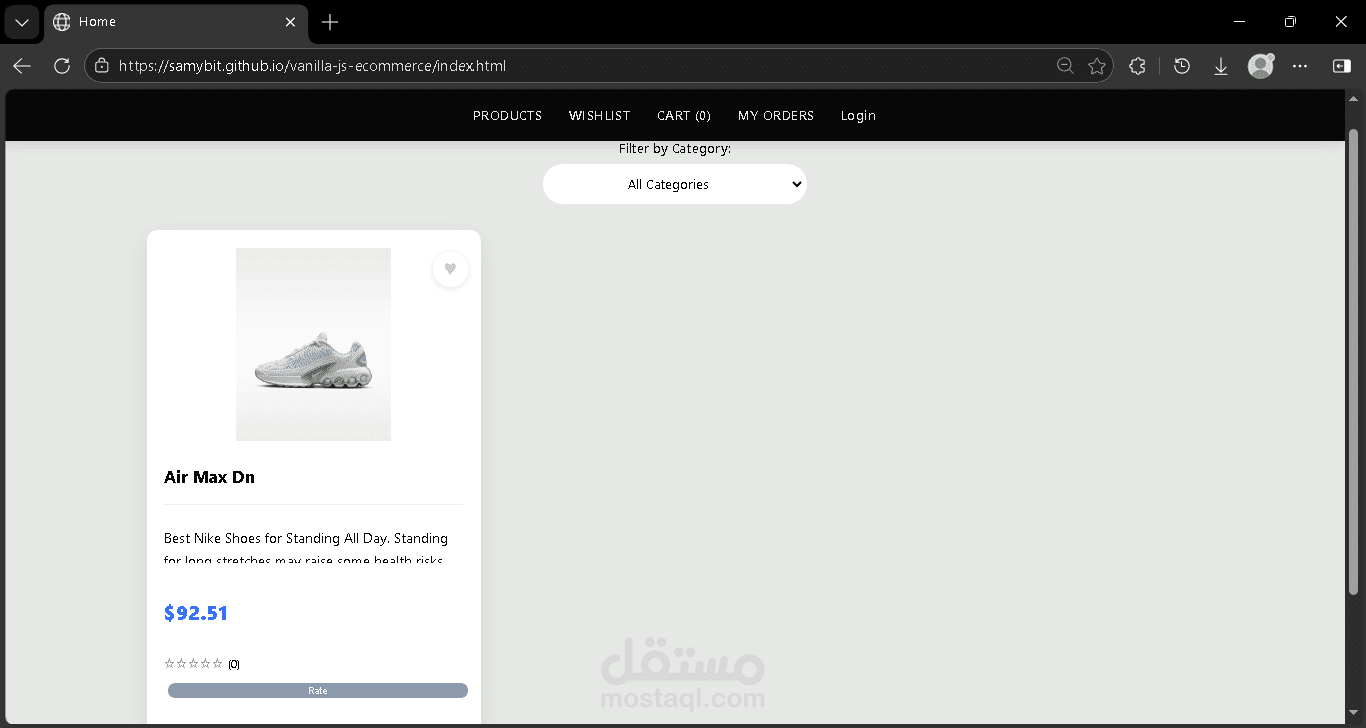1366x728 pixels.
Task: Open browsing history icon
Action: (x=1181, y=65)
